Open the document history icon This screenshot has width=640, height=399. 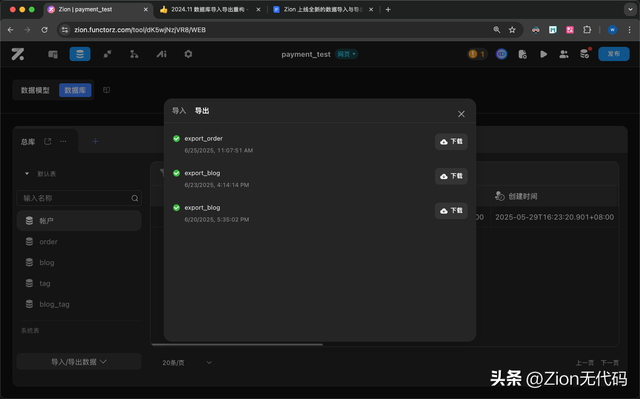[522, 54]
